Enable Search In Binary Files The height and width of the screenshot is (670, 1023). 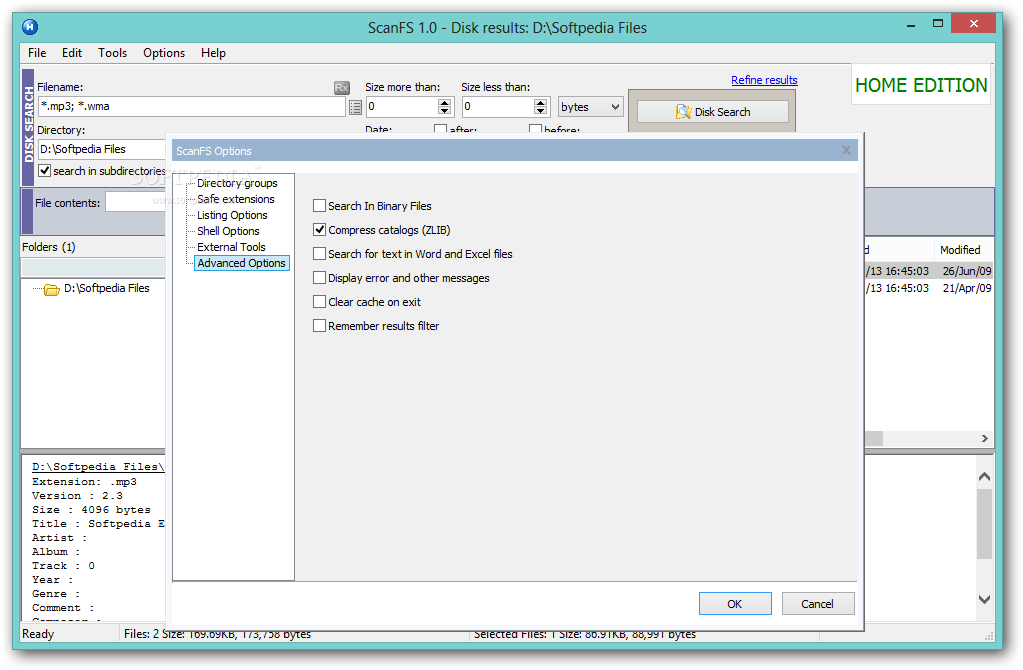(x=319, y=206)
